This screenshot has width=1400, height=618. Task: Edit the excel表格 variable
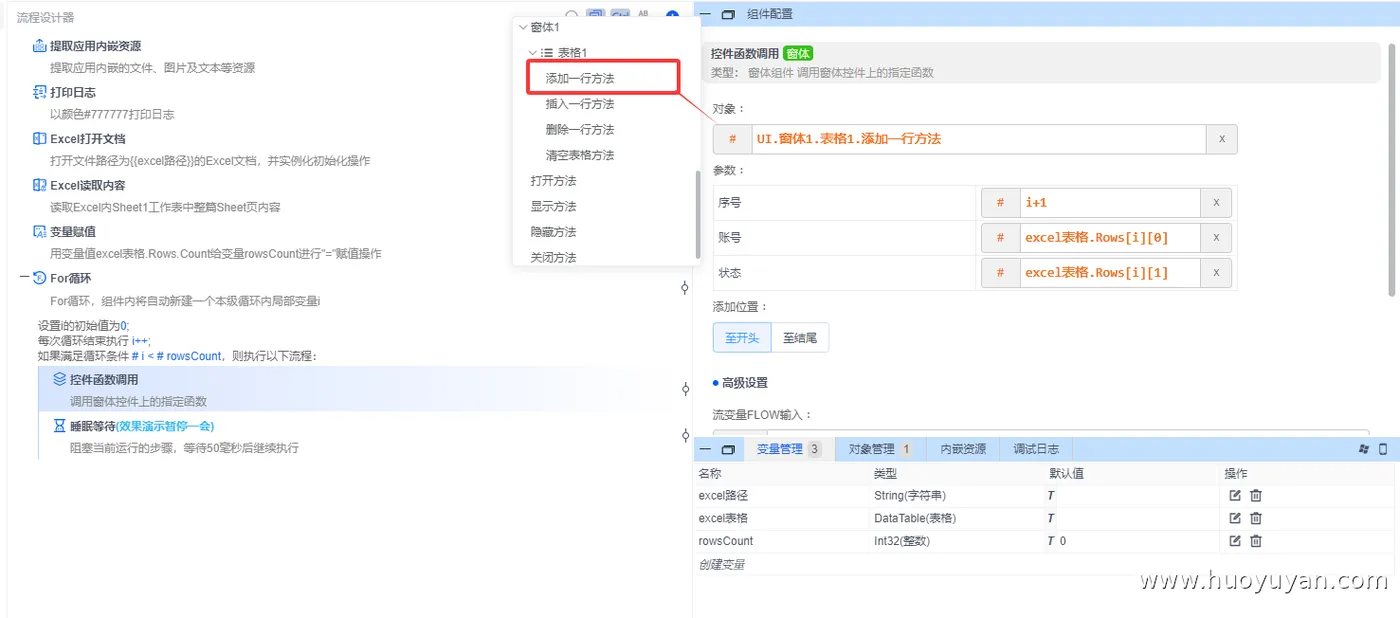pos(1235,518)
